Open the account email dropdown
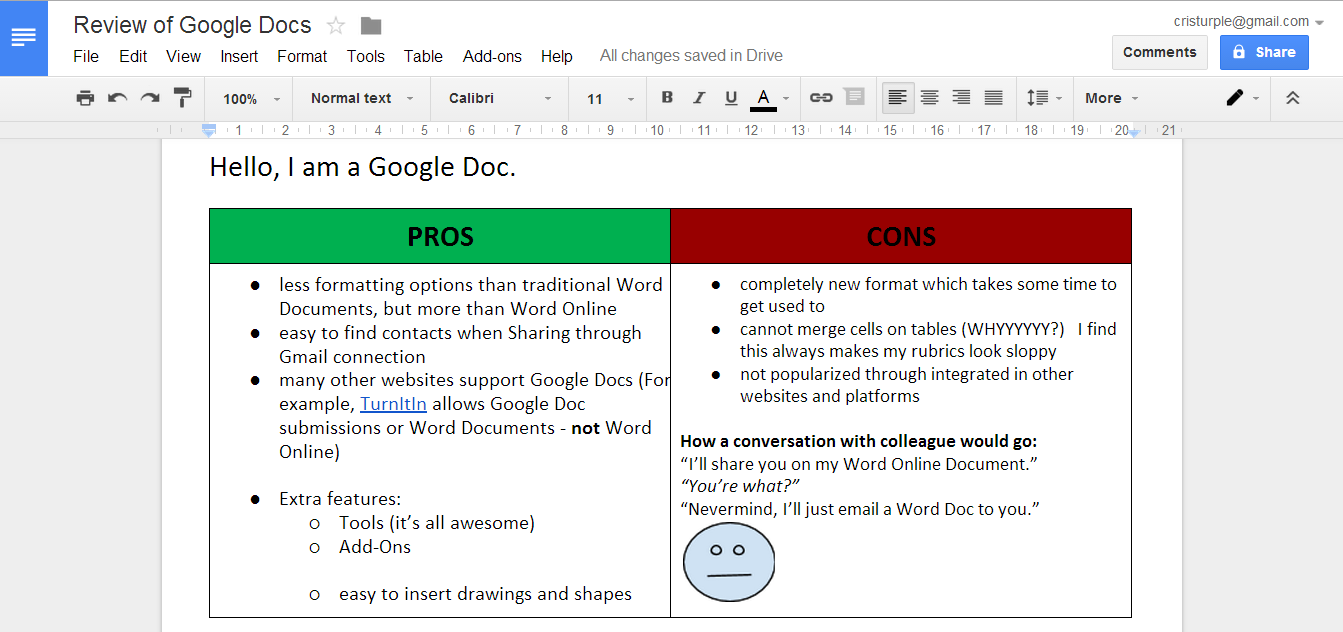1343x632 pixels. pyautogui.click(x=1249, y=21)
